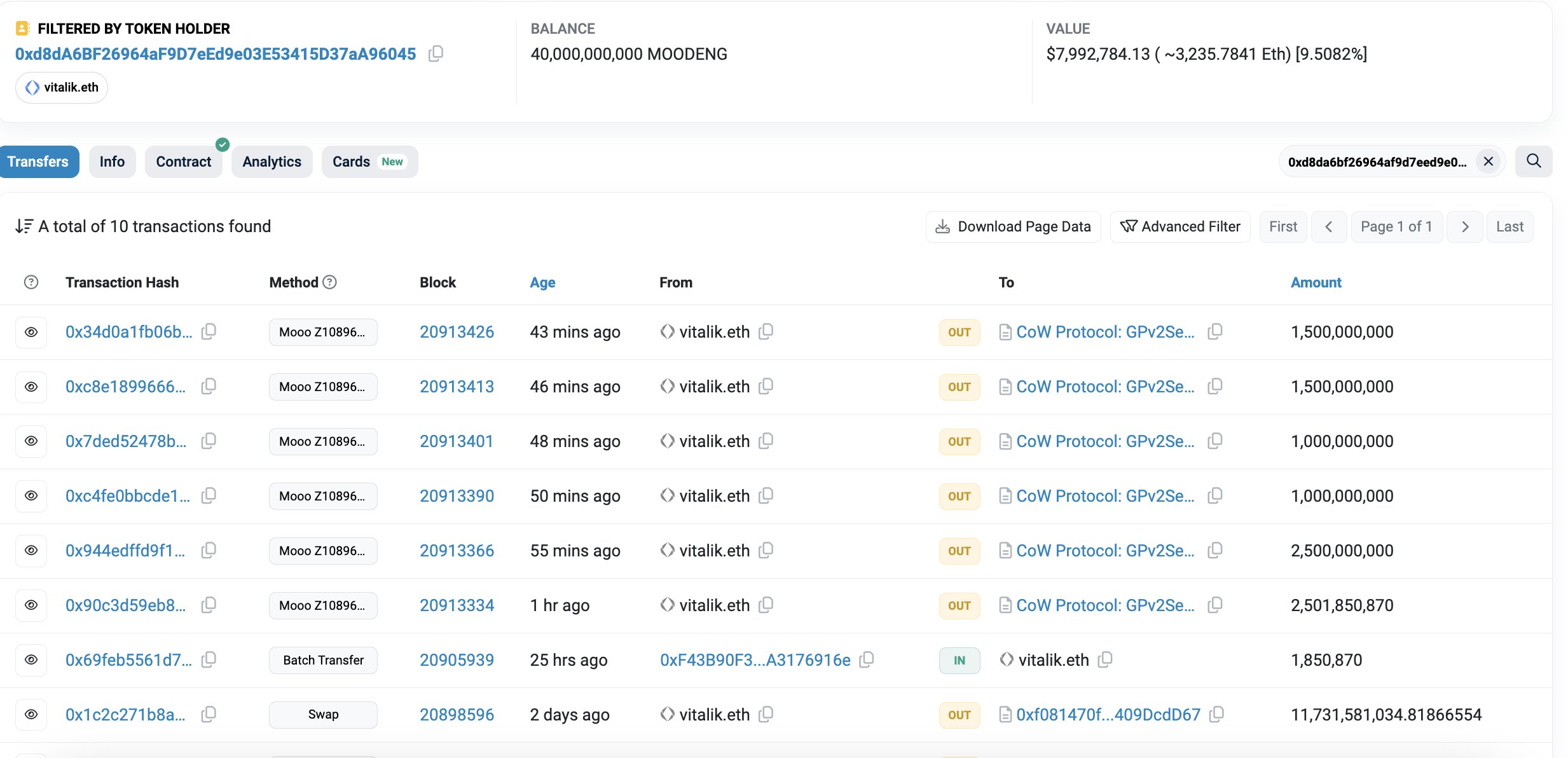The image size is (1568, 758).
Task: Copy sender address 0xF43B90F3...A3176916e
Action: pos(866,659)
